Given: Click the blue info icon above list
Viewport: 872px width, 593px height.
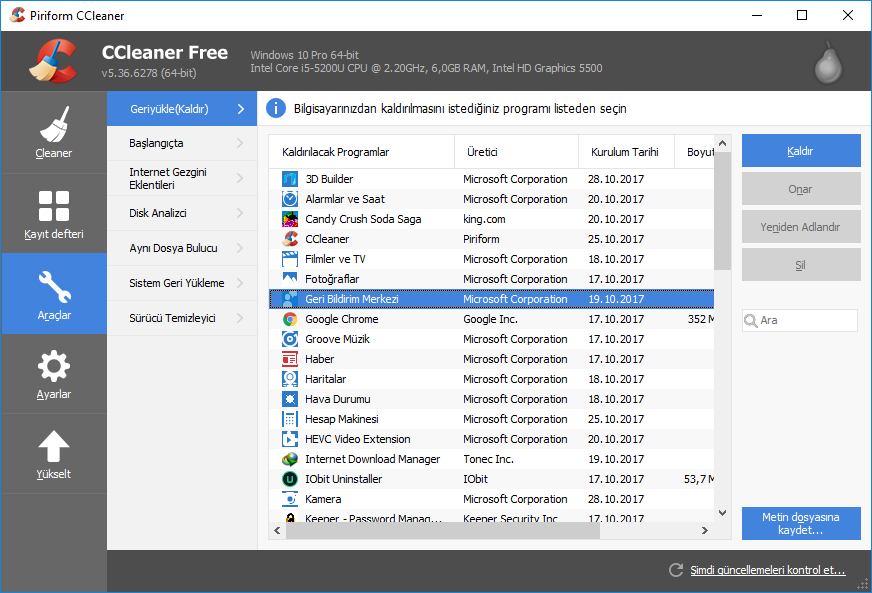Looking at the screenshot, I should [276, 108].
